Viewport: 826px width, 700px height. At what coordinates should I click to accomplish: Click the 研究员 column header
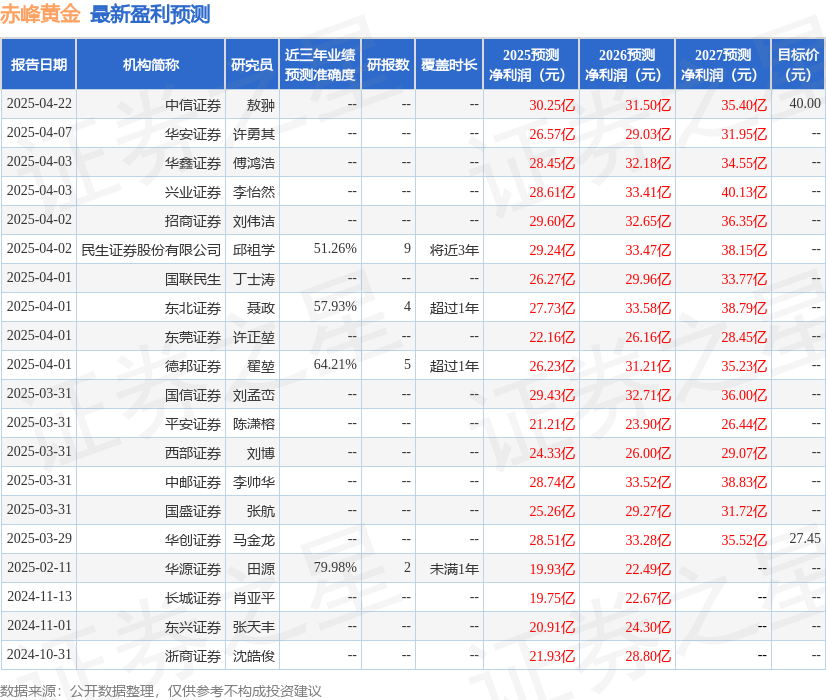[x=252, y=64]
